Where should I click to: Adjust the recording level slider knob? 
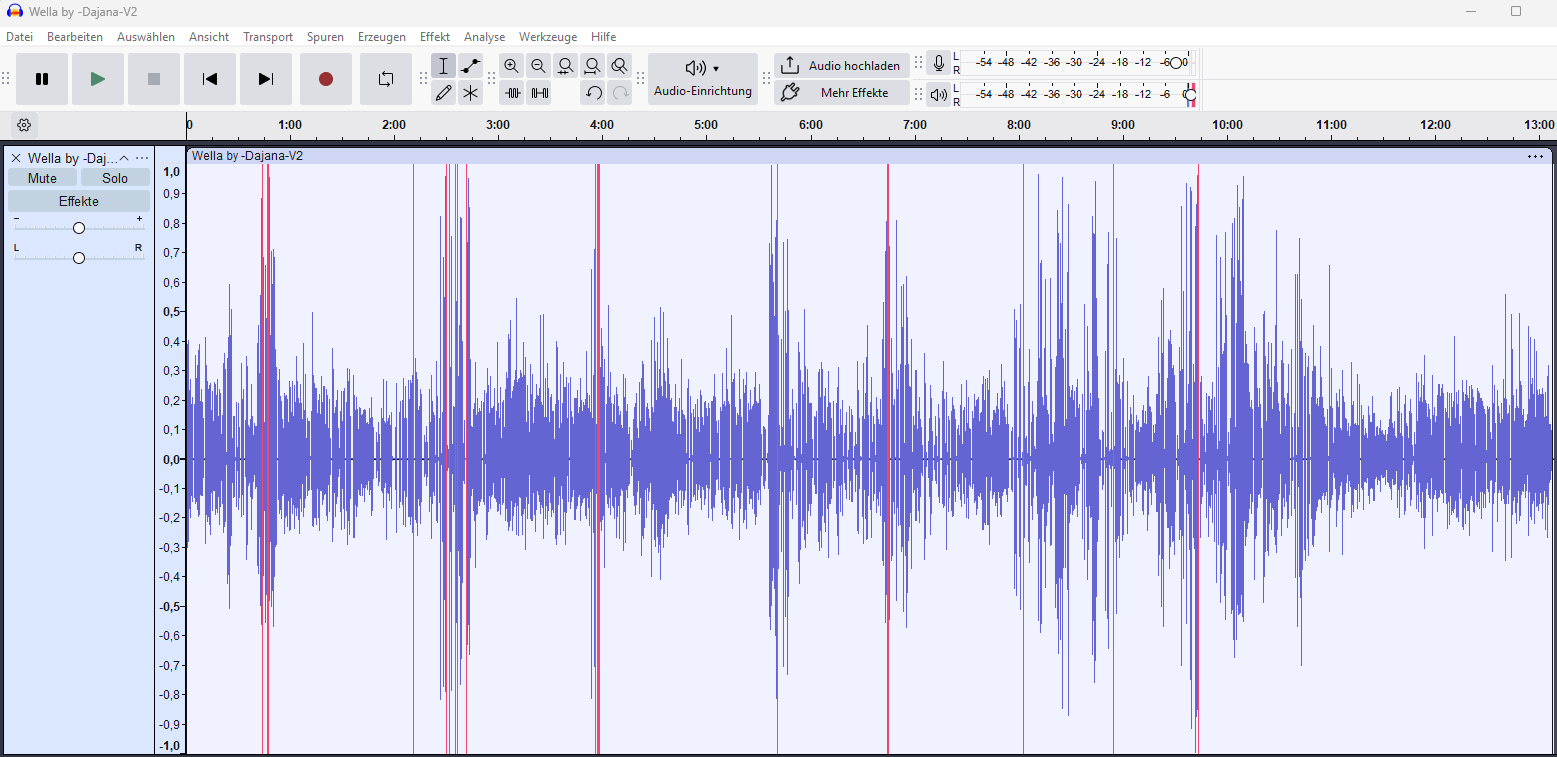pyautogui.click(x=1176, y=63)
